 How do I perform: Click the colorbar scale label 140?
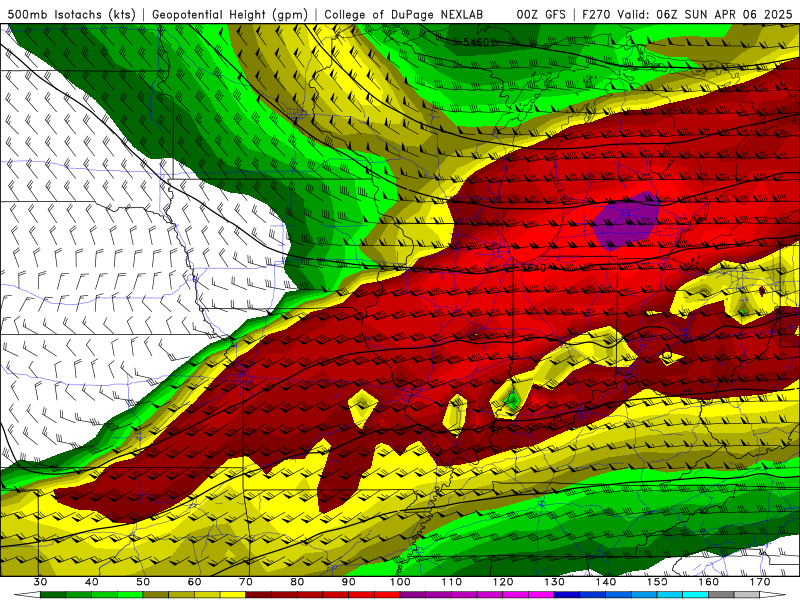coord(606,582)
